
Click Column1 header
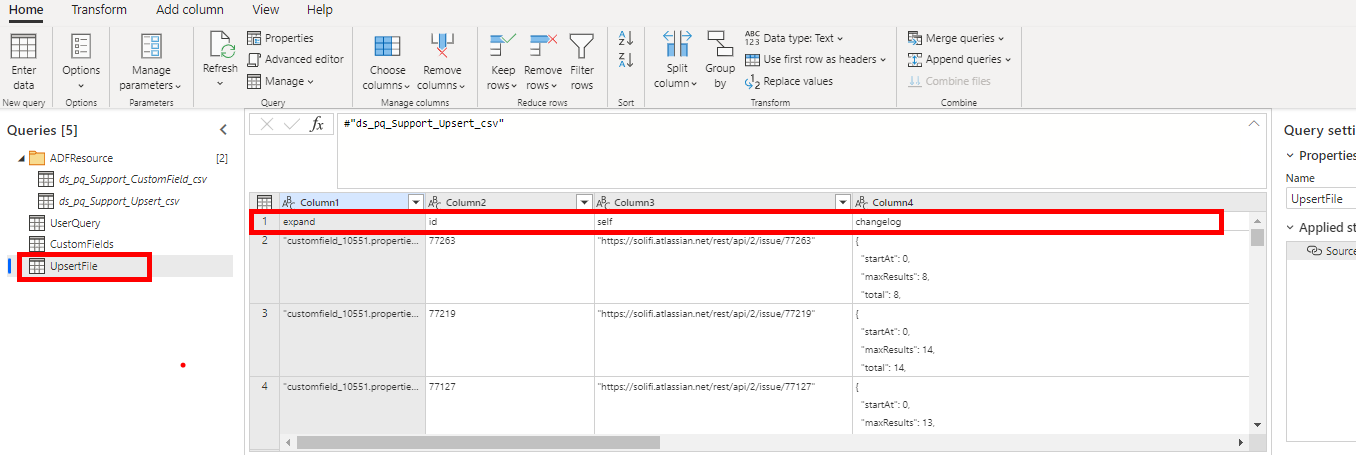(352, 202)
